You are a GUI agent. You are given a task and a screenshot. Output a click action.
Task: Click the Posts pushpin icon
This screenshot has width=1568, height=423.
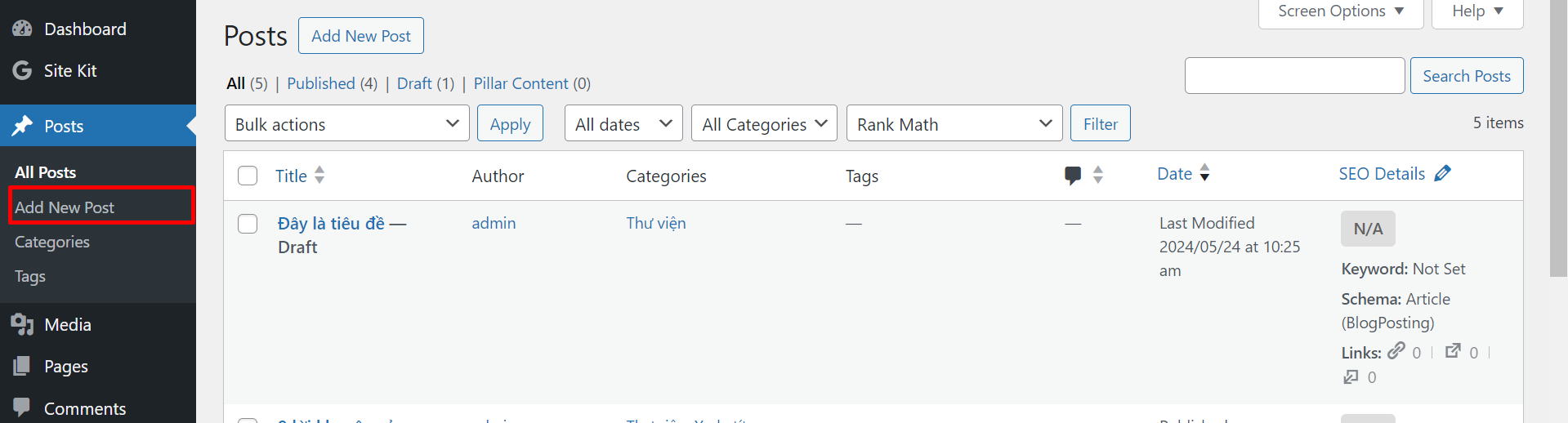click(x=22, y=126)
